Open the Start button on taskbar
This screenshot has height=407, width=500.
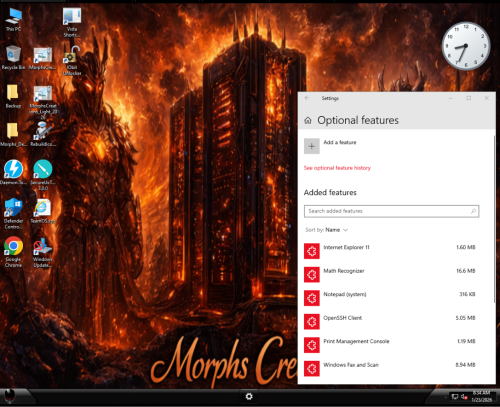[x=10, y=396]
